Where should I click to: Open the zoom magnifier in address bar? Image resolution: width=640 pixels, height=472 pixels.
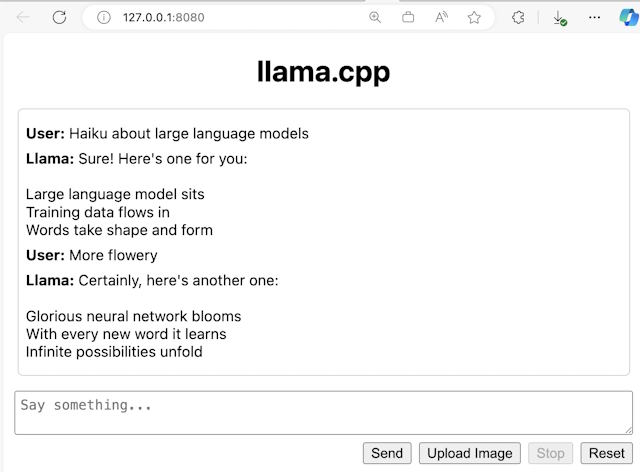click(376, 17)
